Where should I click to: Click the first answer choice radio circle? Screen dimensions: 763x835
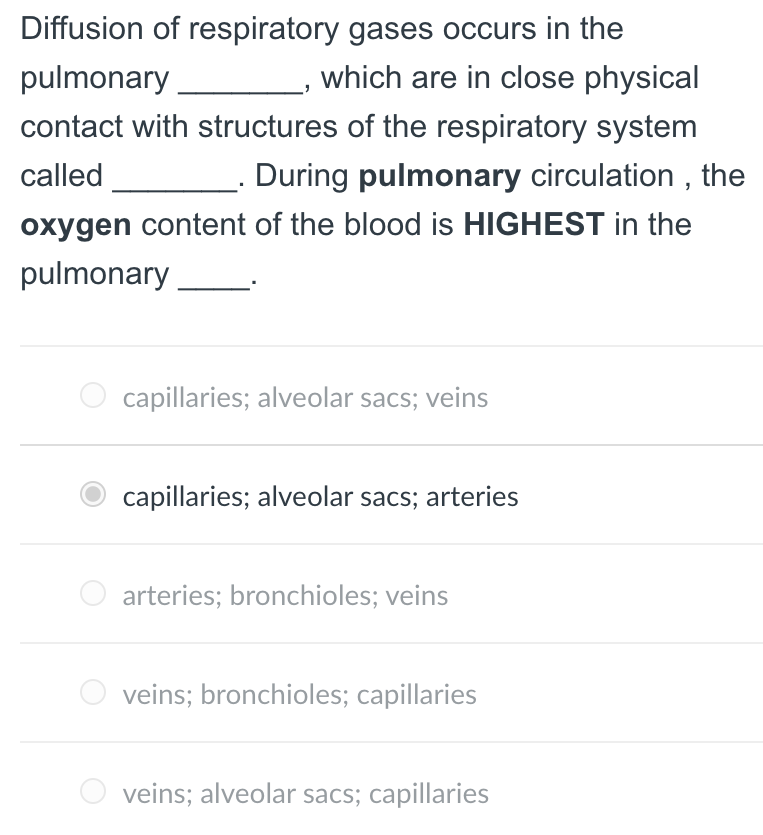(x=92, y=395)
